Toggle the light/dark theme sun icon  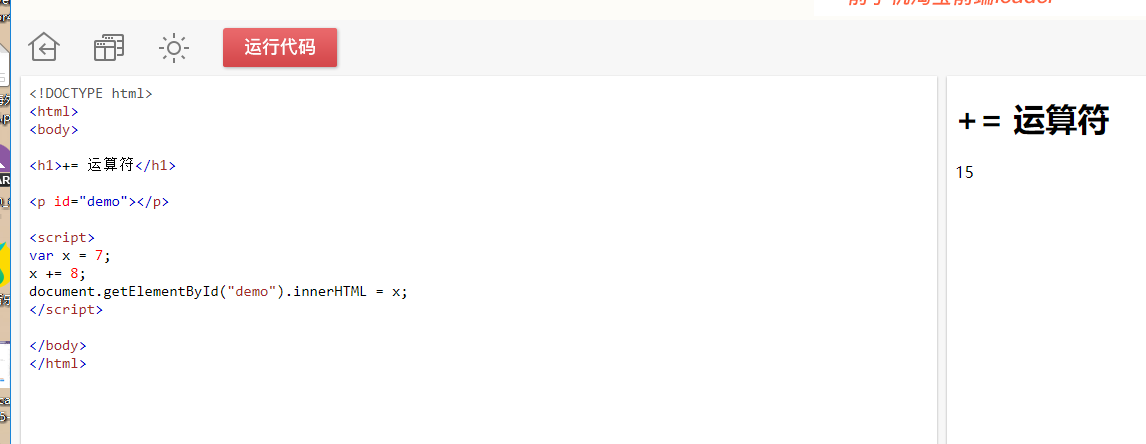(x=174, y=48)
